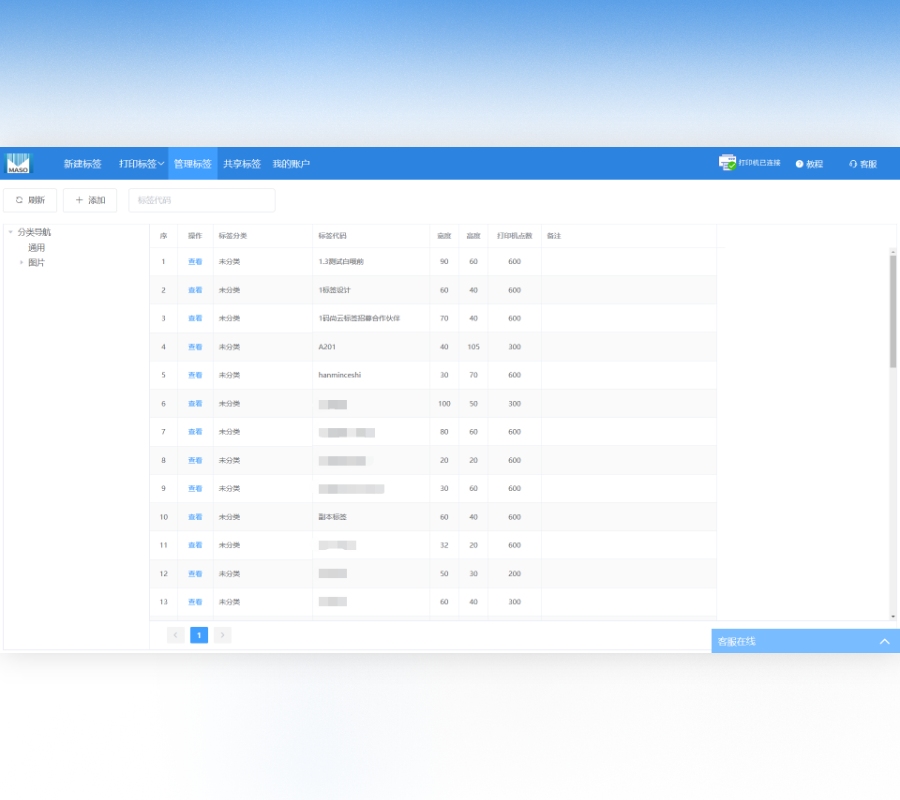Image resolution: width=900 pixels, height=800 pixels.
Task: Click the printer connected status icon
Action: [727, 163]
